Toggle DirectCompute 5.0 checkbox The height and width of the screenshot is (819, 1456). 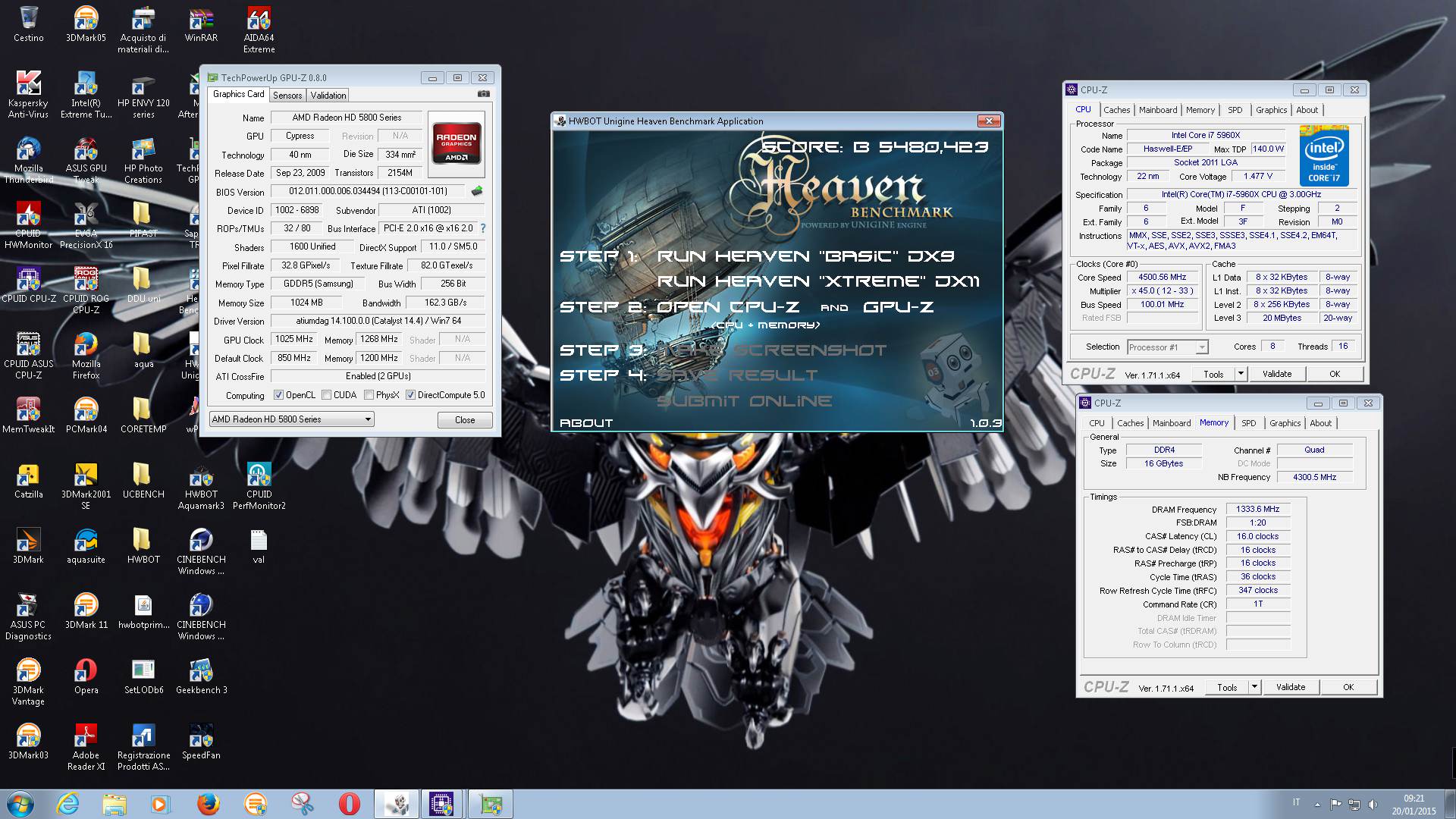click(410, 395)
